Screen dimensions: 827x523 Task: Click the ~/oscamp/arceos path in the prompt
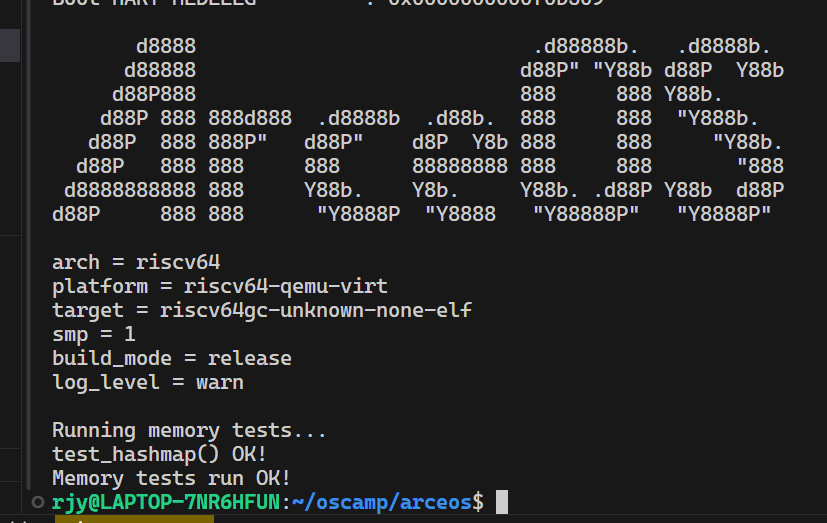coord(382,502)
